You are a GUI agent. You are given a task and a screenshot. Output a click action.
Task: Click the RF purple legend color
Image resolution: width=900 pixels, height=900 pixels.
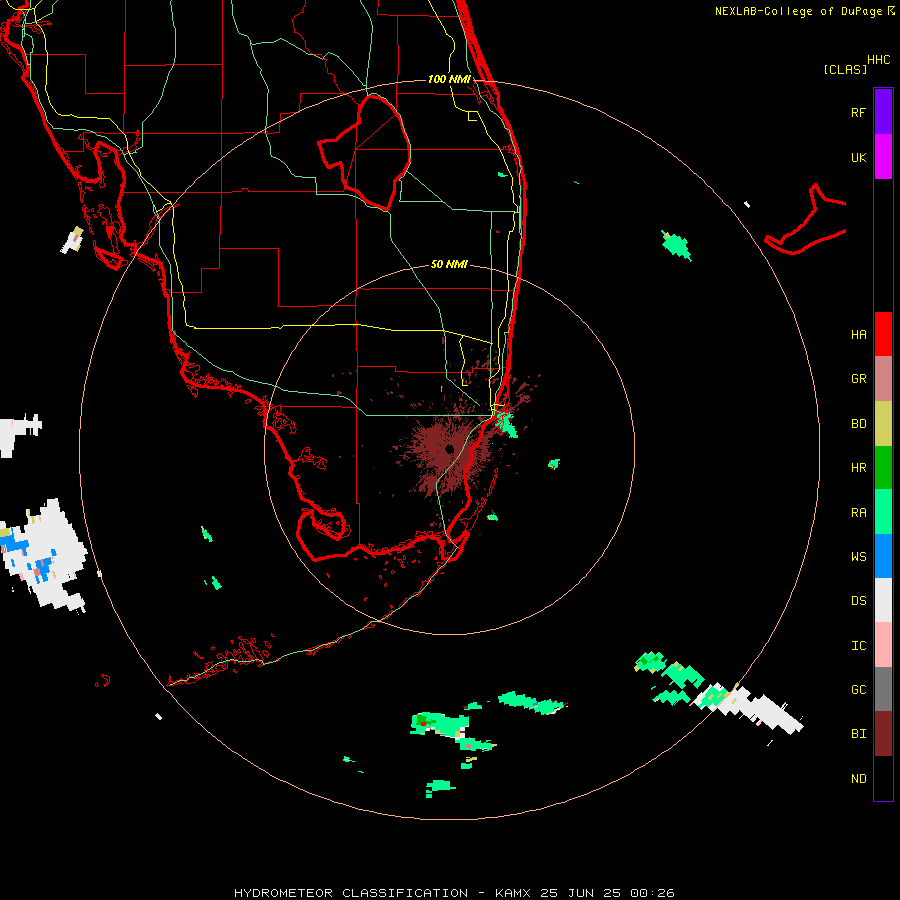(x=883, y=111)
